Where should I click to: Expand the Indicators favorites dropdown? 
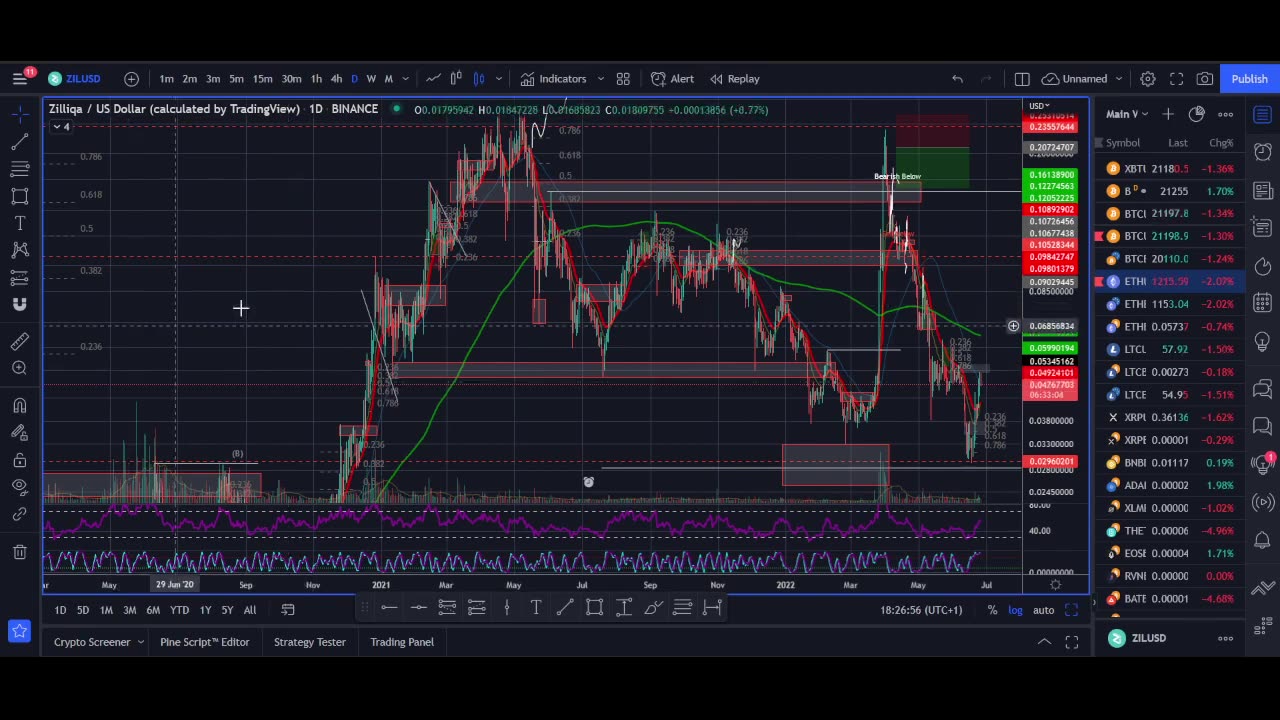(x=600, y=79)
